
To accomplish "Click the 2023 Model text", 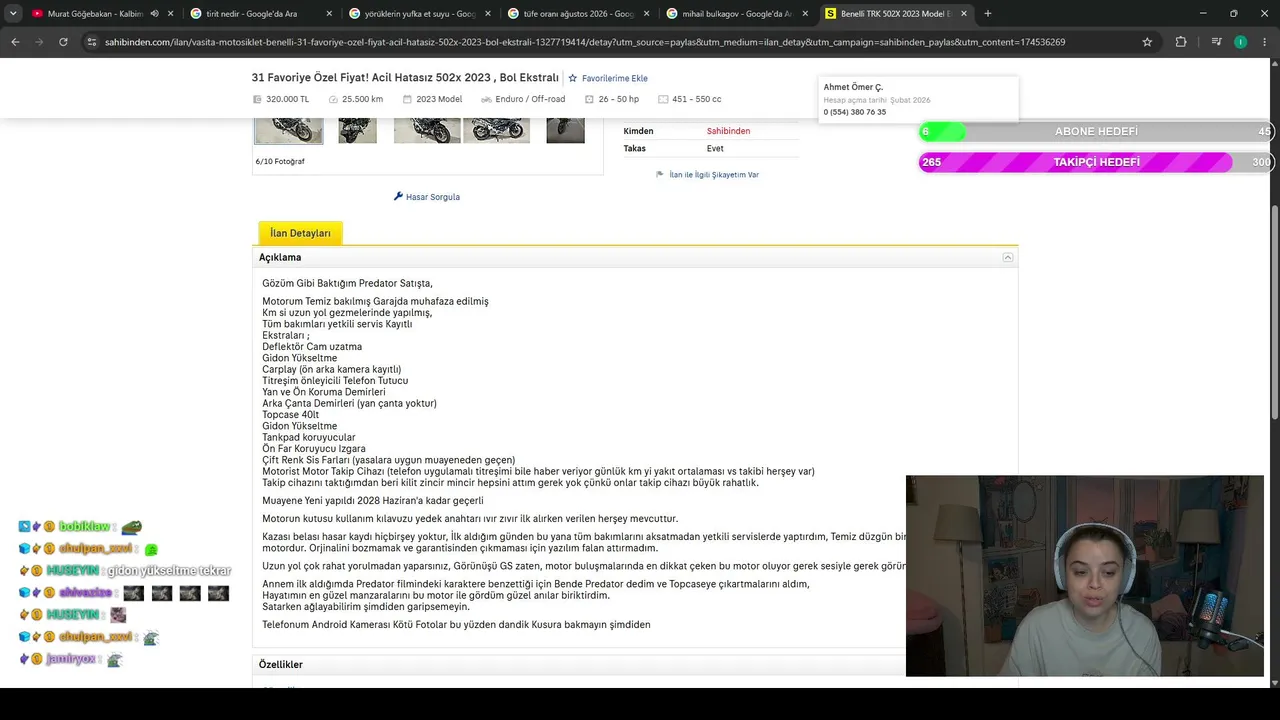I will click(439, 99).
